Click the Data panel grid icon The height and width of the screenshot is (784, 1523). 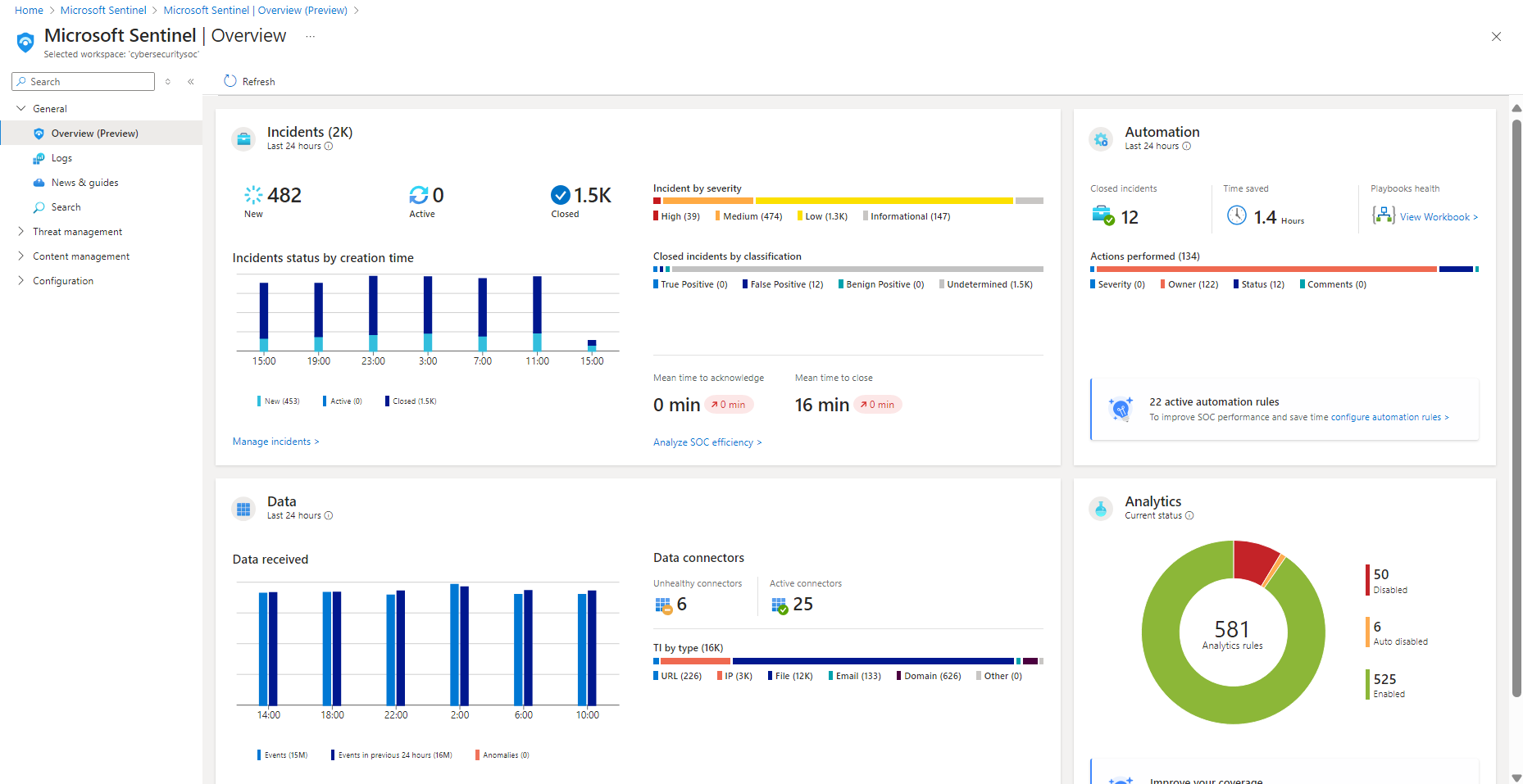243,508
